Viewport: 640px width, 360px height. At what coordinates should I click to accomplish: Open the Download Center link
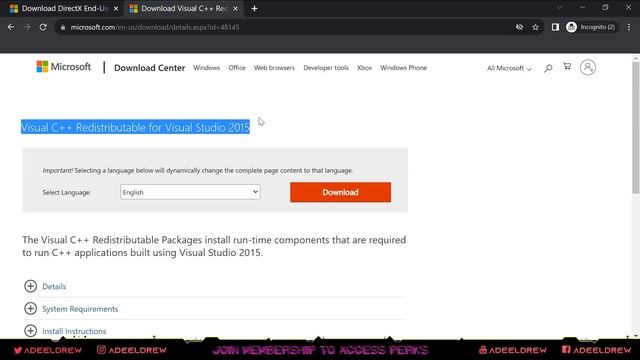149,68
